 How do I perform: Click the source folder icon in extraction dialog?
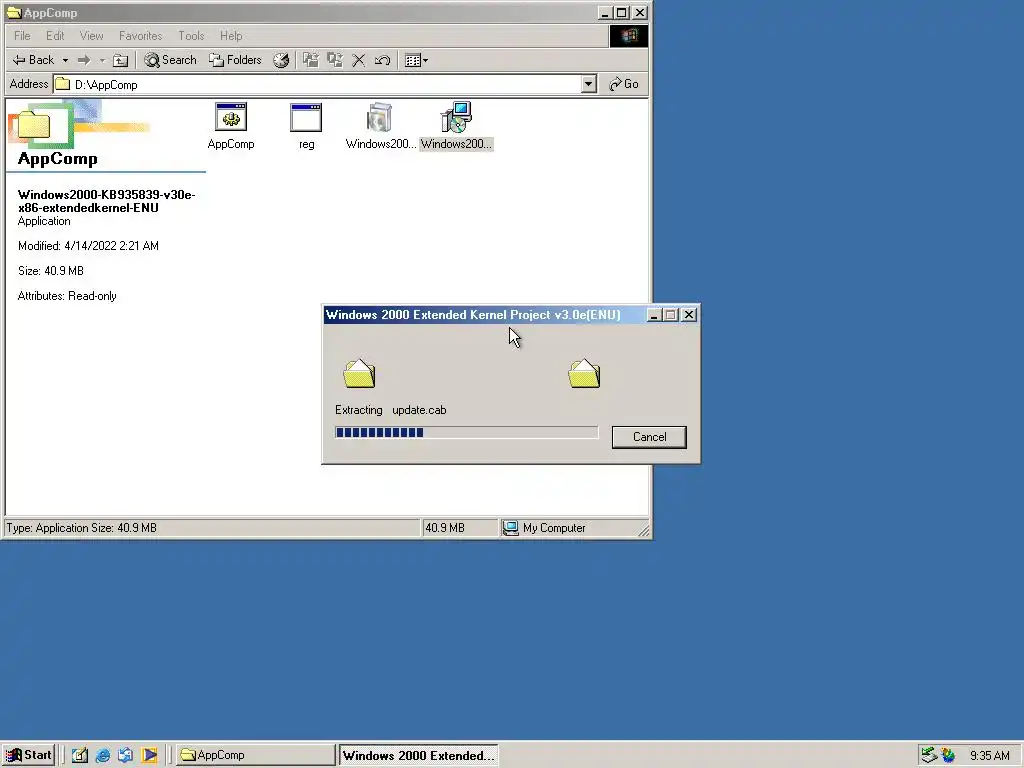pyautogui.click(x=359, y=374)
